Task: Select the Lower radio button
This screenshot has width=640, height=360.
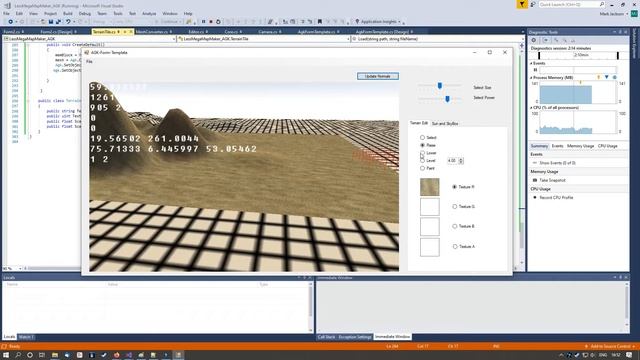Action: [x=422, y=153]
